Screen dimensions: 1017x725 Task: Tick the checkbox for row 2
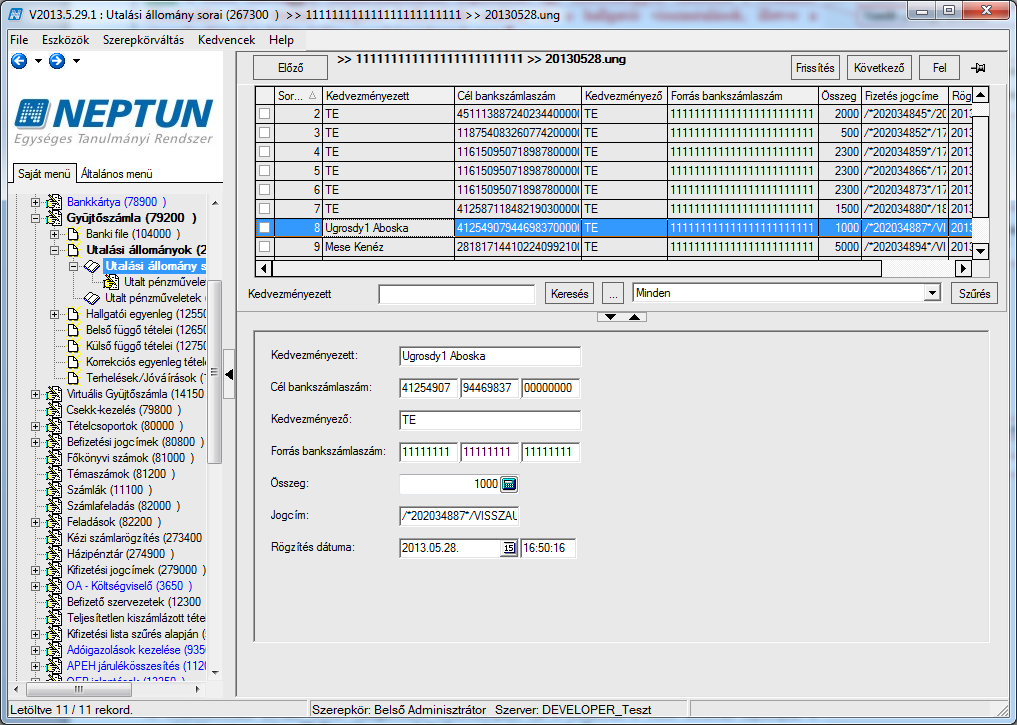point(265,114)
